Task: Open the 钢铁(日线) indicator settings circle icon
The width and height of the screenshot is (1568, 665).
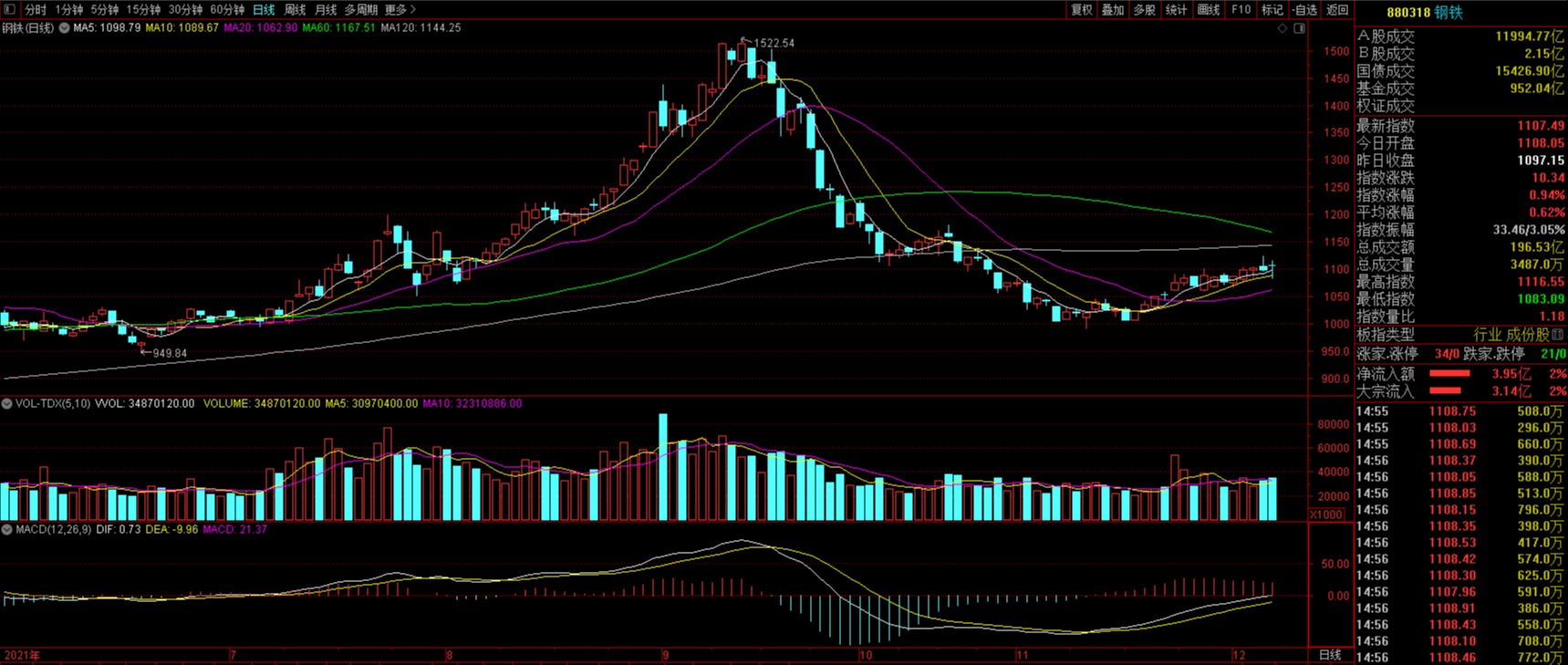Action: pyautogui.click(x=64, y=28)
